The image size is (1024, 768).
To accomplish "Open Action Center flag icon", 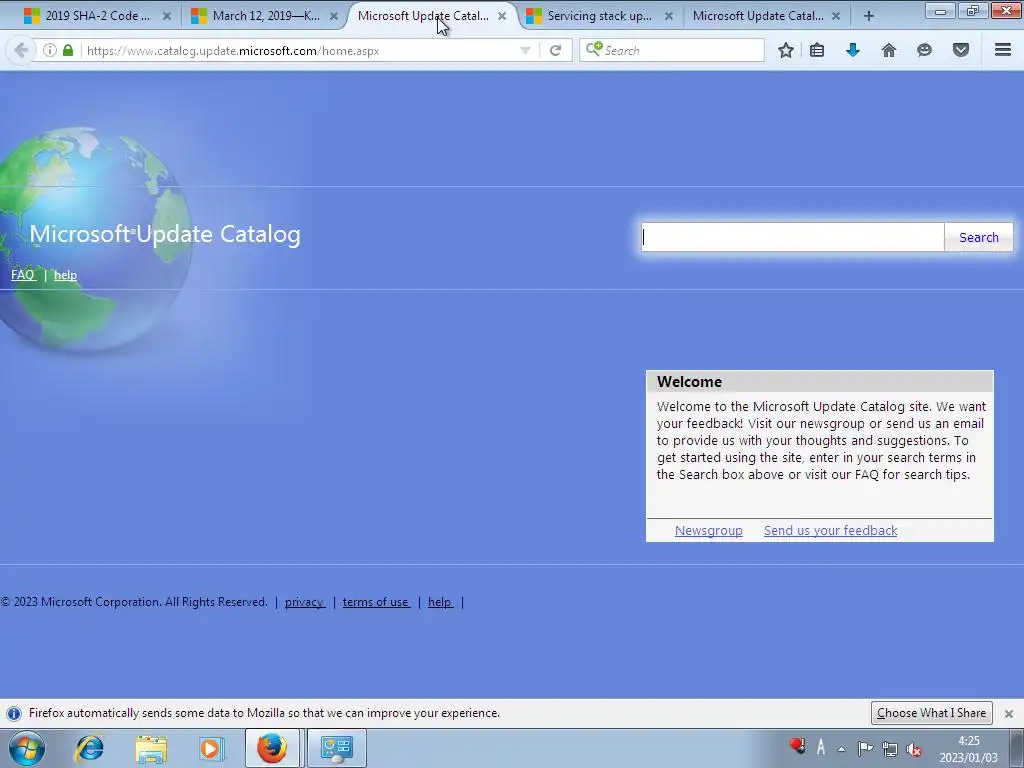I will point(865,748).
